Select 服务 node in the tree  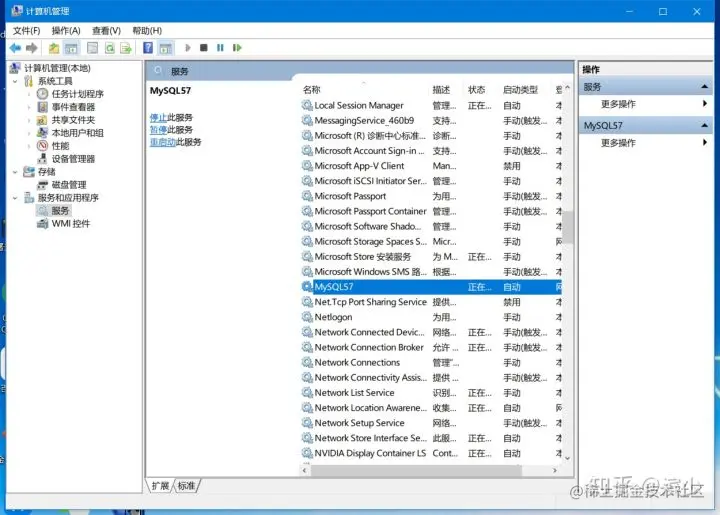point(60,211)
